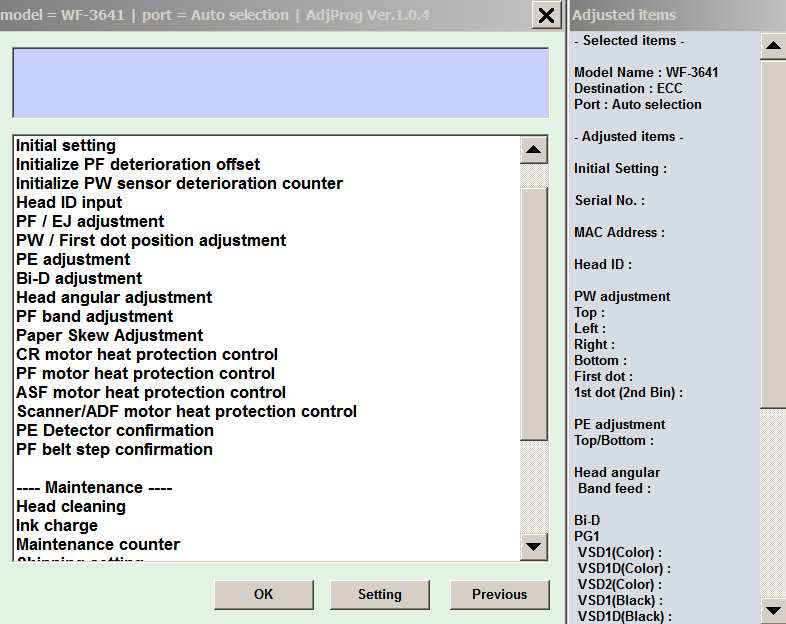Screen dimensions: 786x624
Task: Click Bottom label under PW adjustment
Action: [601, 361]
